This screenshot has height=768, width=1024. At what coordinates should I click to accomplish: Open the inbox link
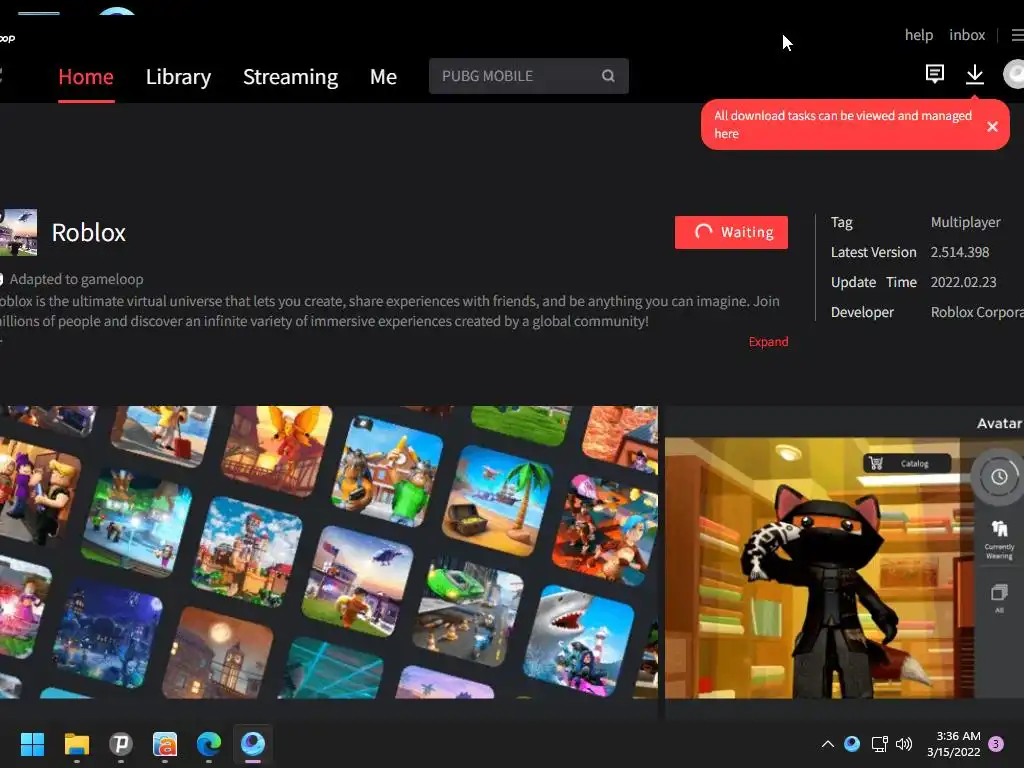[x=967, y=35]
